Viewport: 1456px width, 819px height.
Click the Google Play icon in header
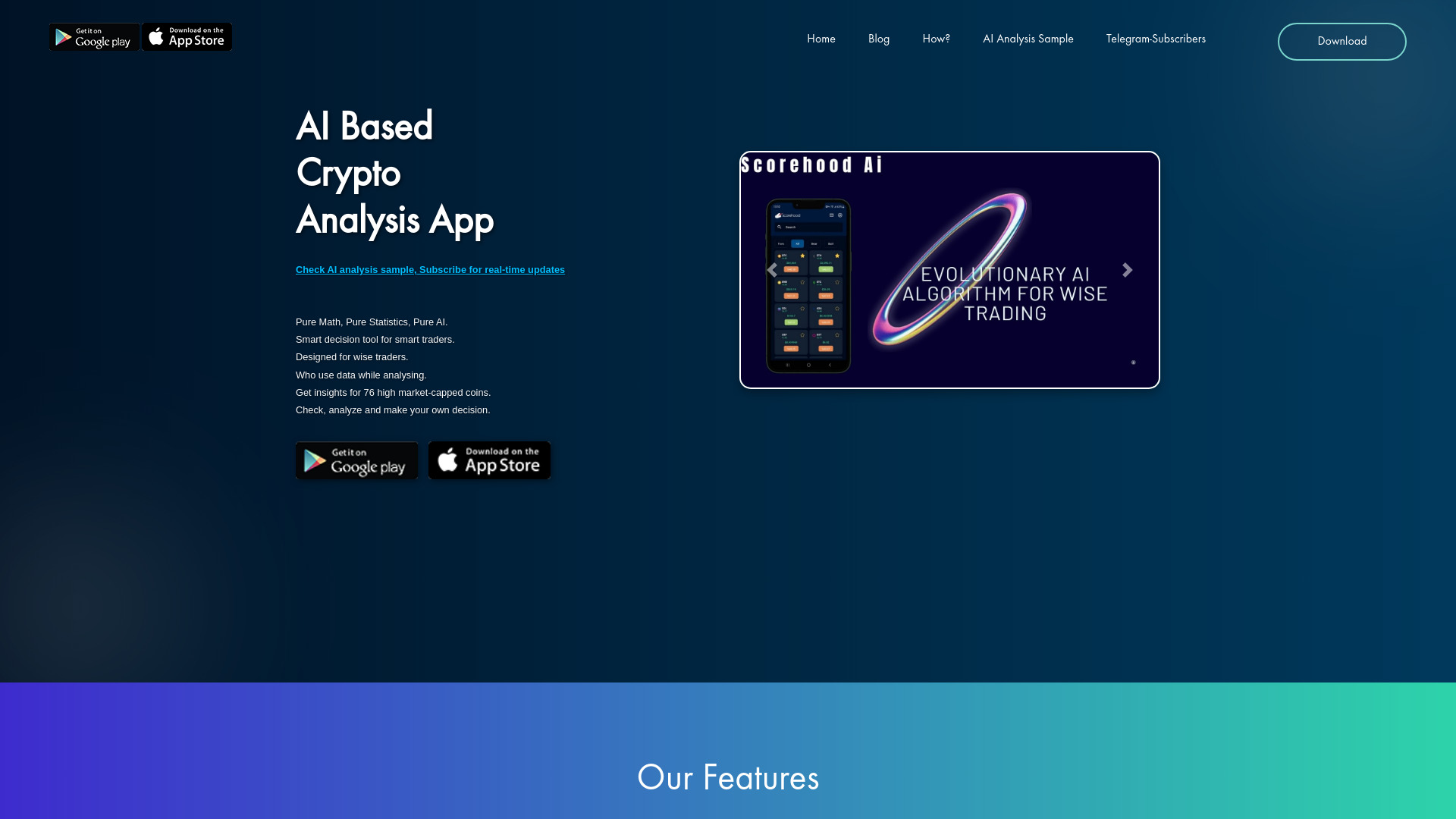click(x=94, y=37)
